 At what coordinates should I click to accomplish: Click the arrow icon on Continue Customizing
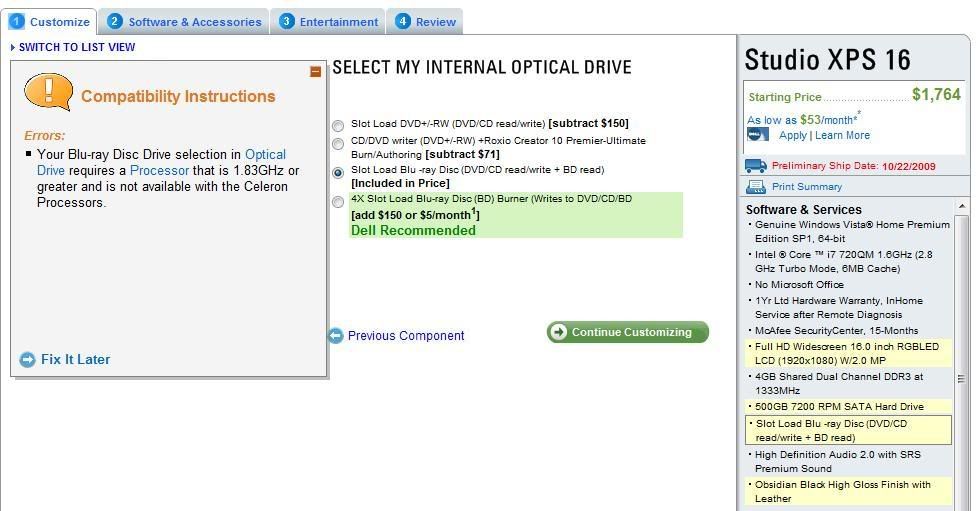pyautogui.click(x=558, y=332)
